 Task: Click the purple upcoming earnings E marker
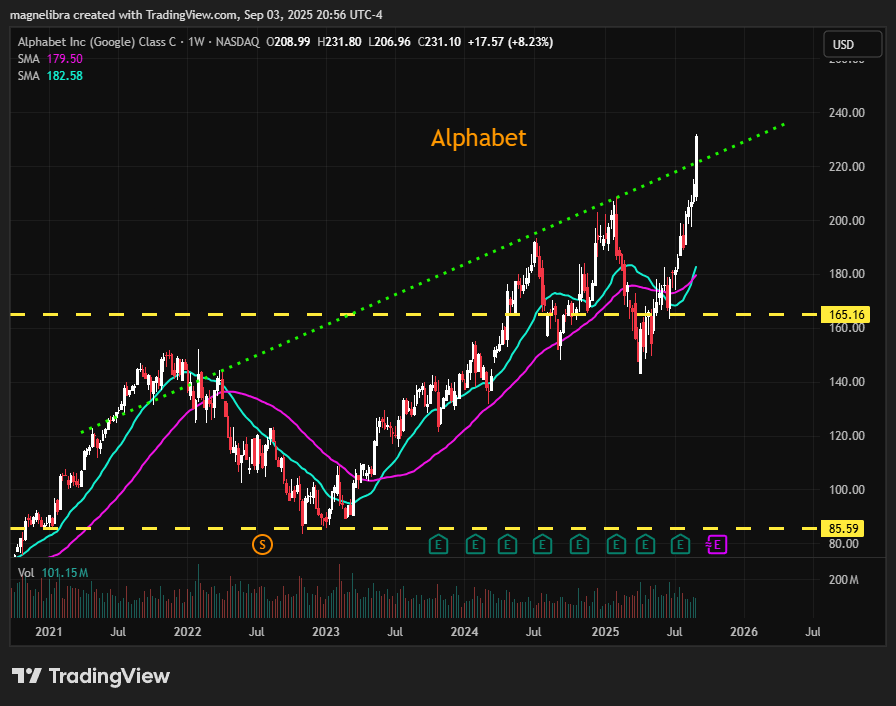(717, 545)
